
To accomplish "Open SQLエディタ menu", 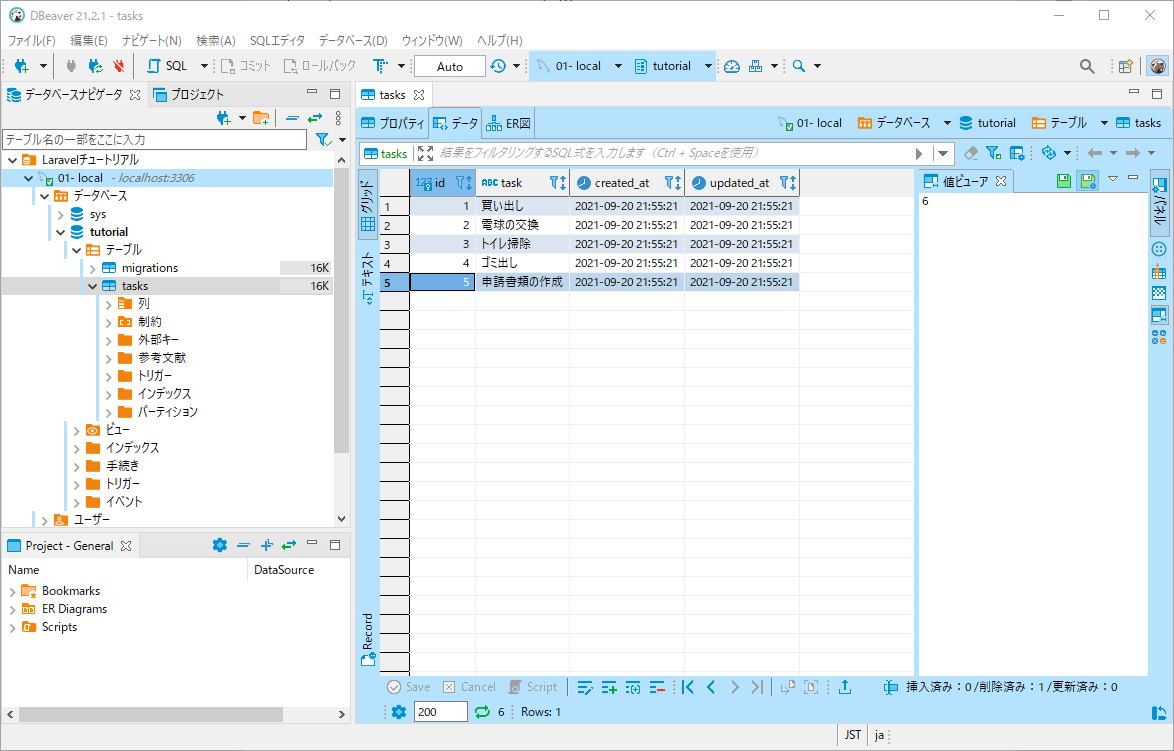I will [277, 40].
